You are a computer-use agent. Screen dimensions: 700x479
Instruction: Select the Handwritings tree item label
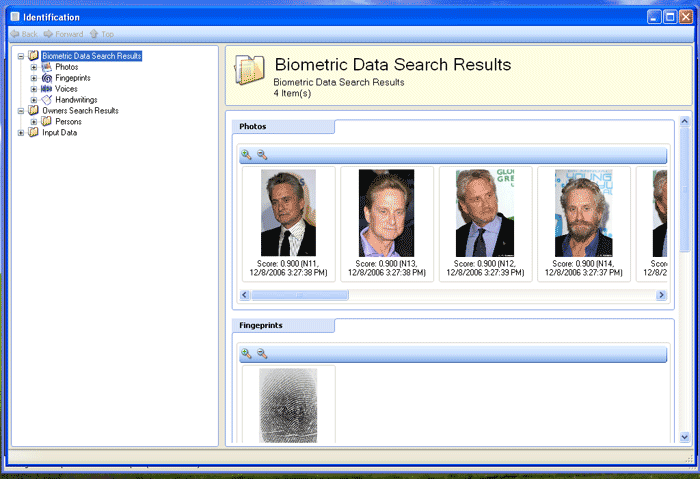click(76, 100)
